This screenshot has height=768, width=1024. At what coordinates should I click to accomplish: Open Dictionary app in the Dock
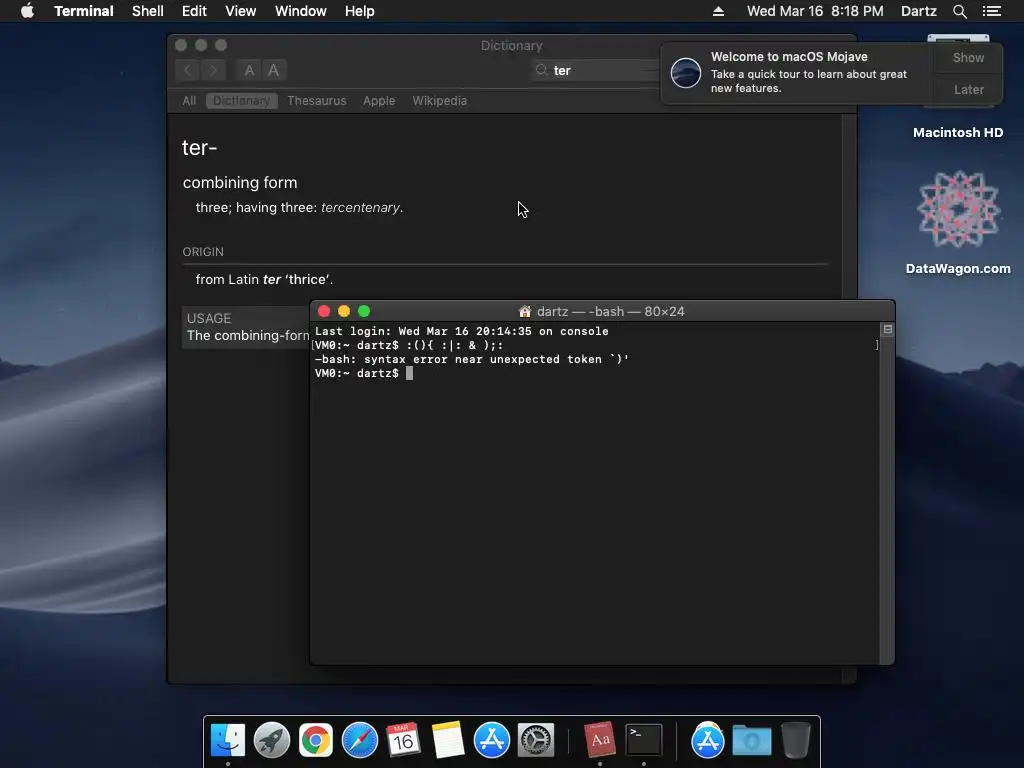coord(600,740)
